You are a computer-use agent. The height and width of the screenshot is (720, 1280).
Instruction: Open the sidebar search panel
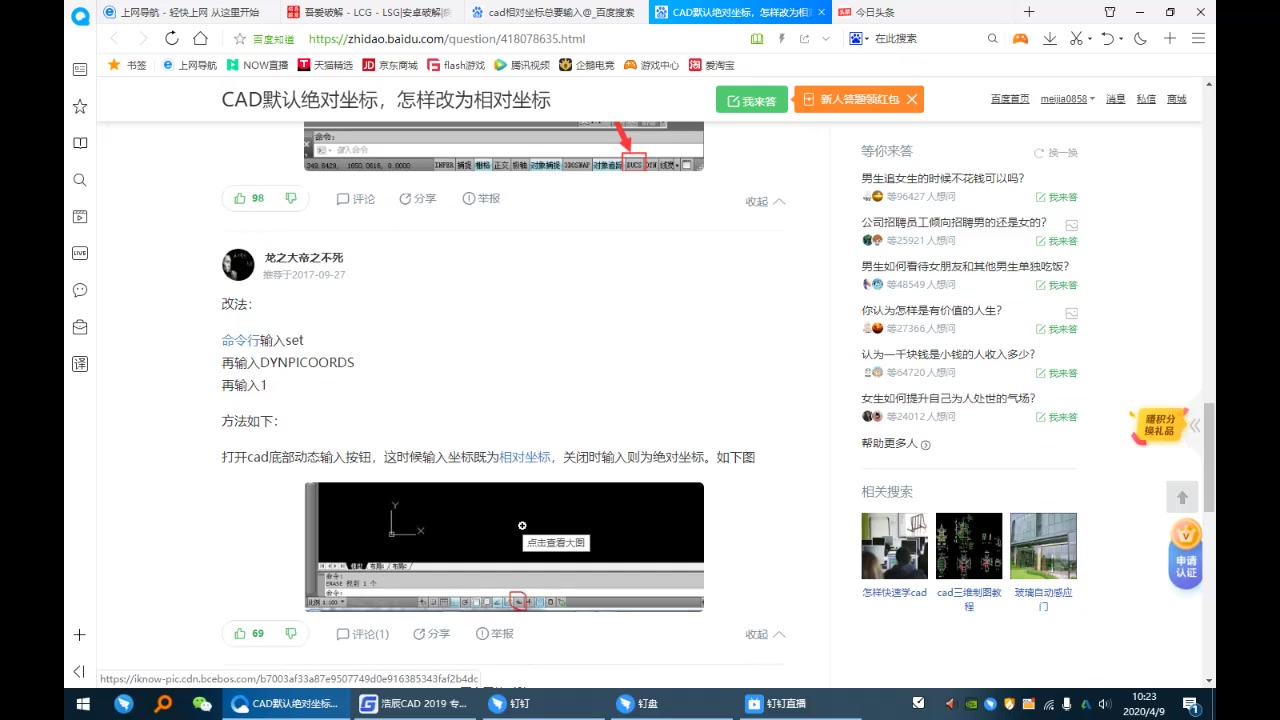pos(80,180)
